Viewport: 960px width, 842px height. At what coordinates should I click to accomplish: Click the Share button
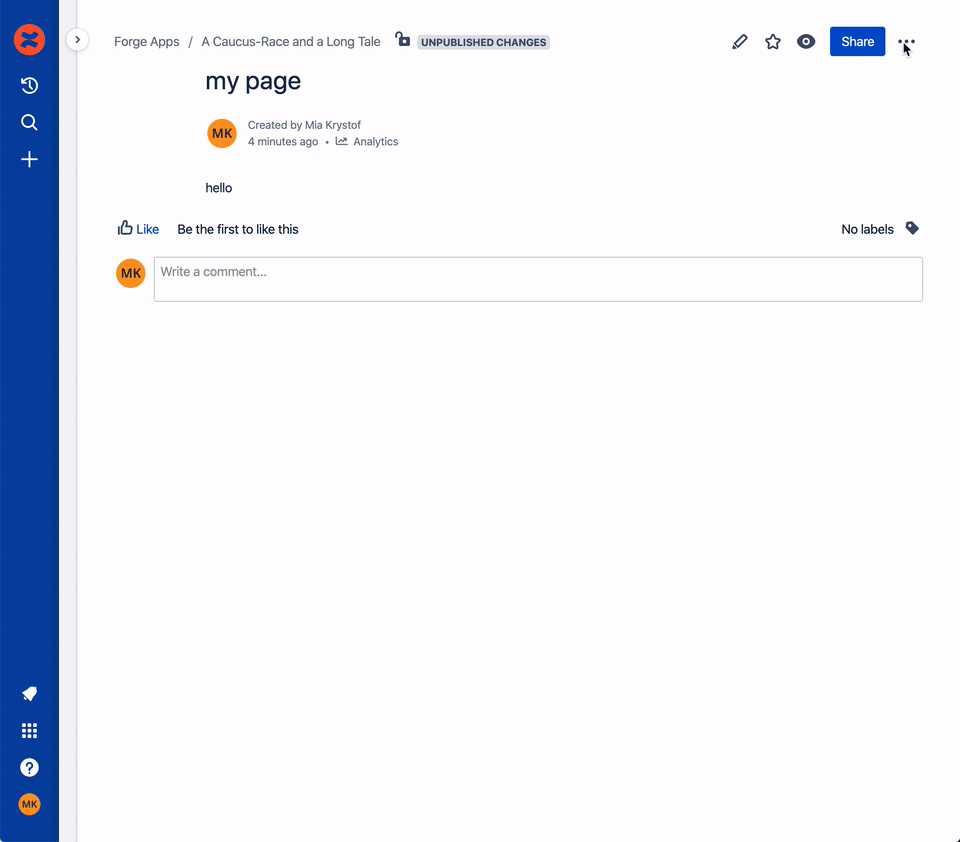857,41
